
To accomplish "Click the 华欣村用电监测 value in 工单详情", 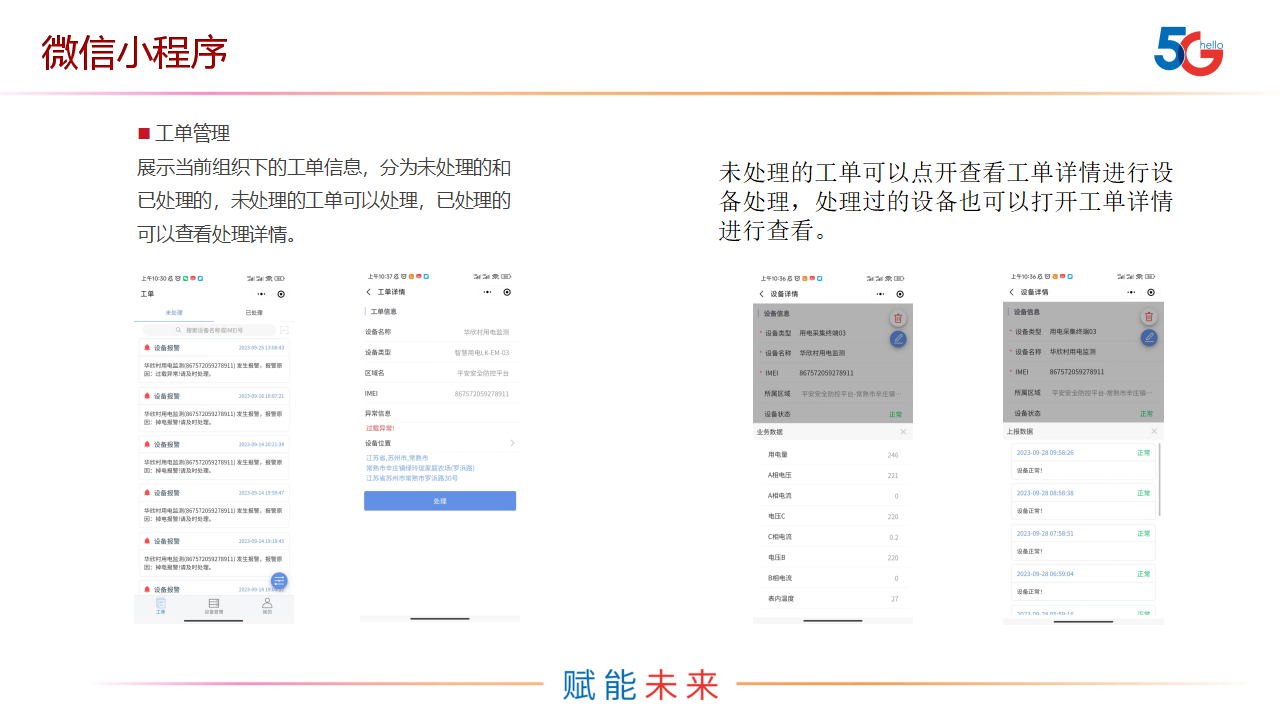I will click(x=486, y=332).
